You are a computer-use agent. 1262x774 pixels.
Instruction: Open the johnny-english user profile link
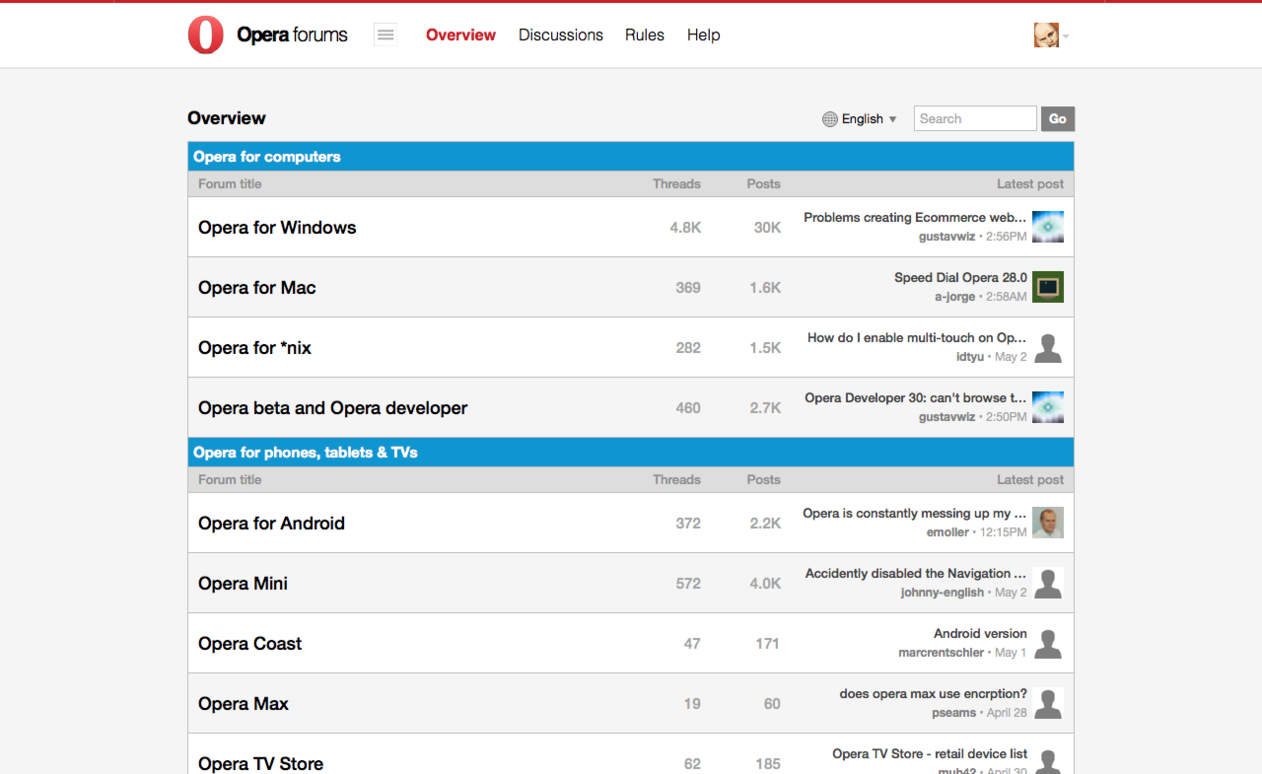coord(942,593)
